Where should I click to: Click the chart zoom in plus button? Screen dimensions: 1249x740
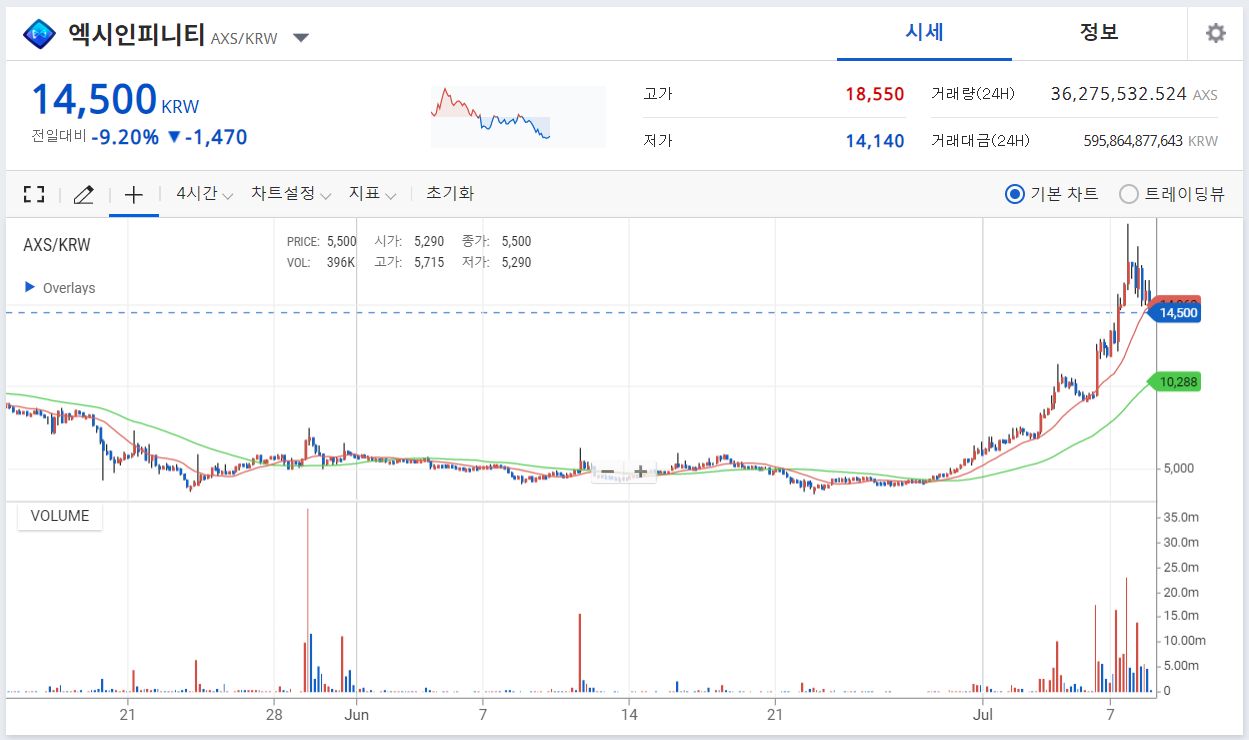(640, 471)
